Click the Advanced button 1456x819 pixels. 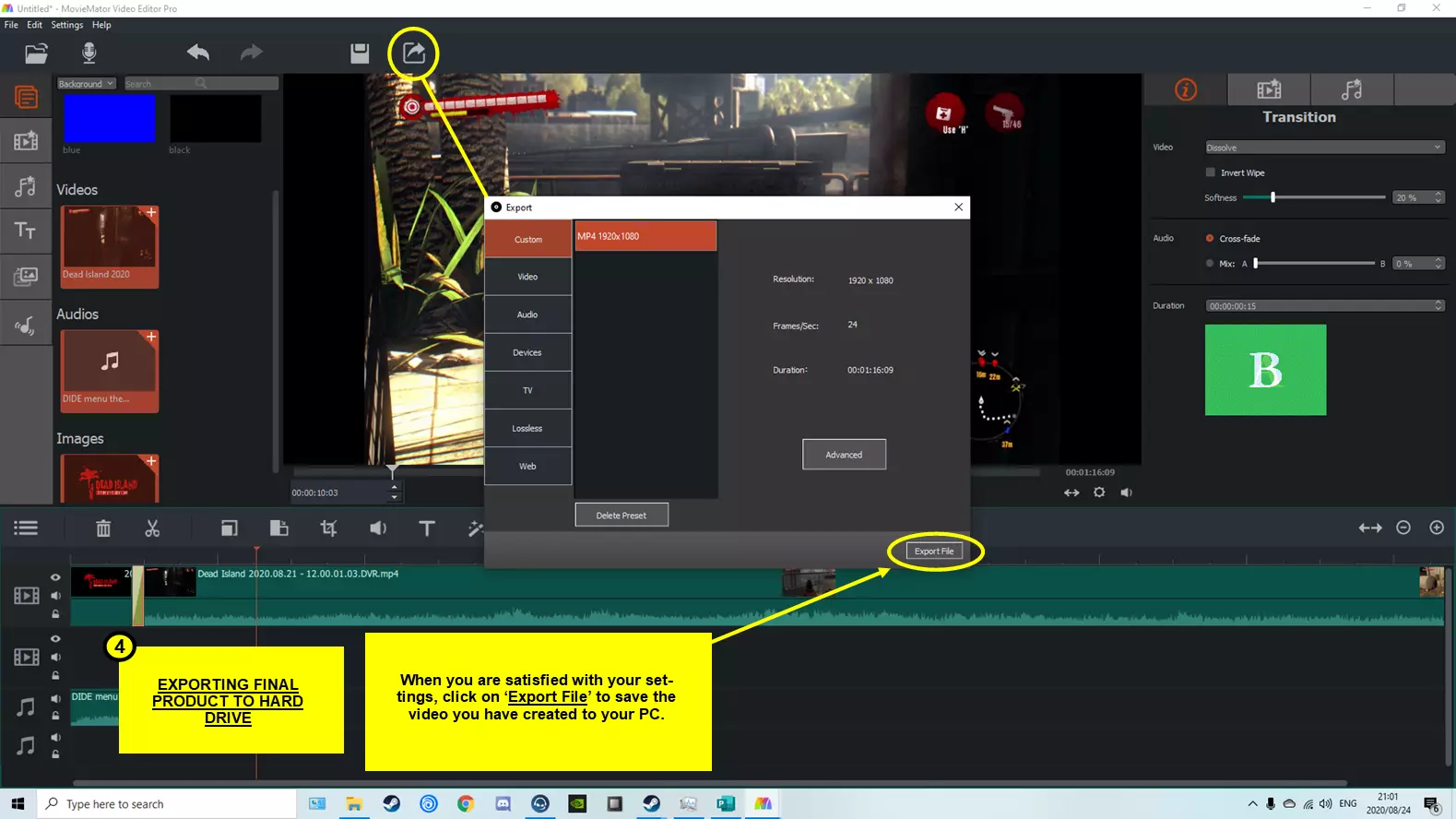coord(844,455)
